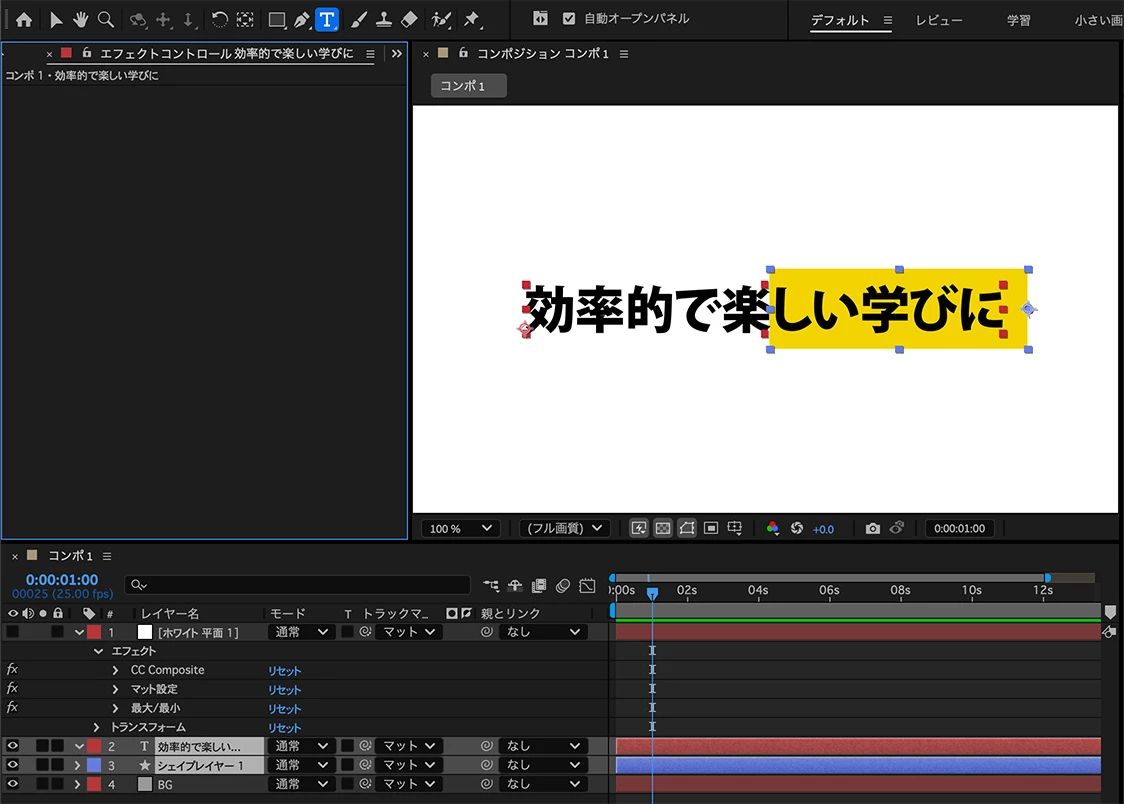Open the timeline コンポ 1 panel menu

[x=107, y=555]
